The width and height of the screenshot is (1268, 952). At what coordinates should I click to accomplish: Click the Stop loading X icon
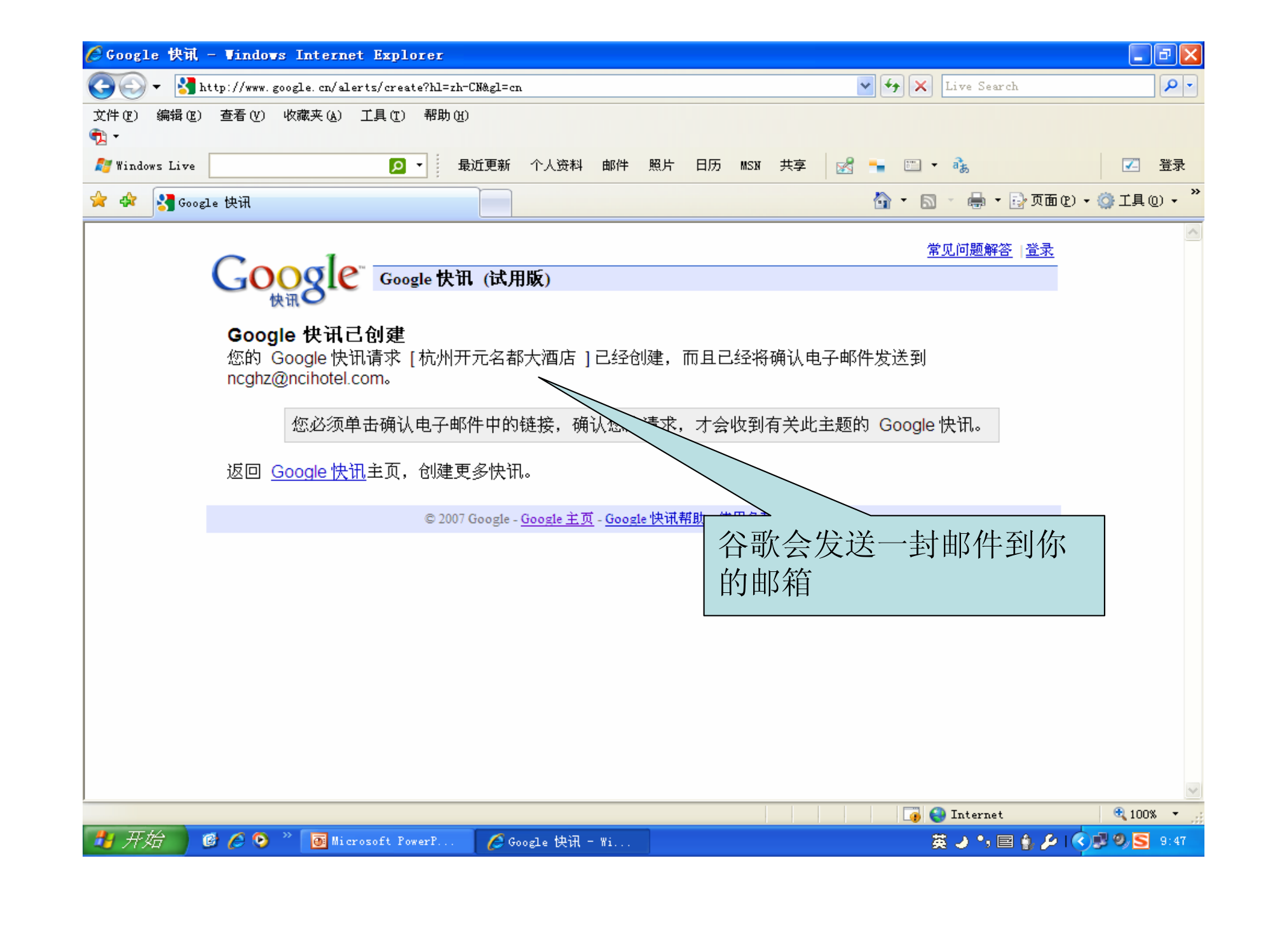click(920, 86)
